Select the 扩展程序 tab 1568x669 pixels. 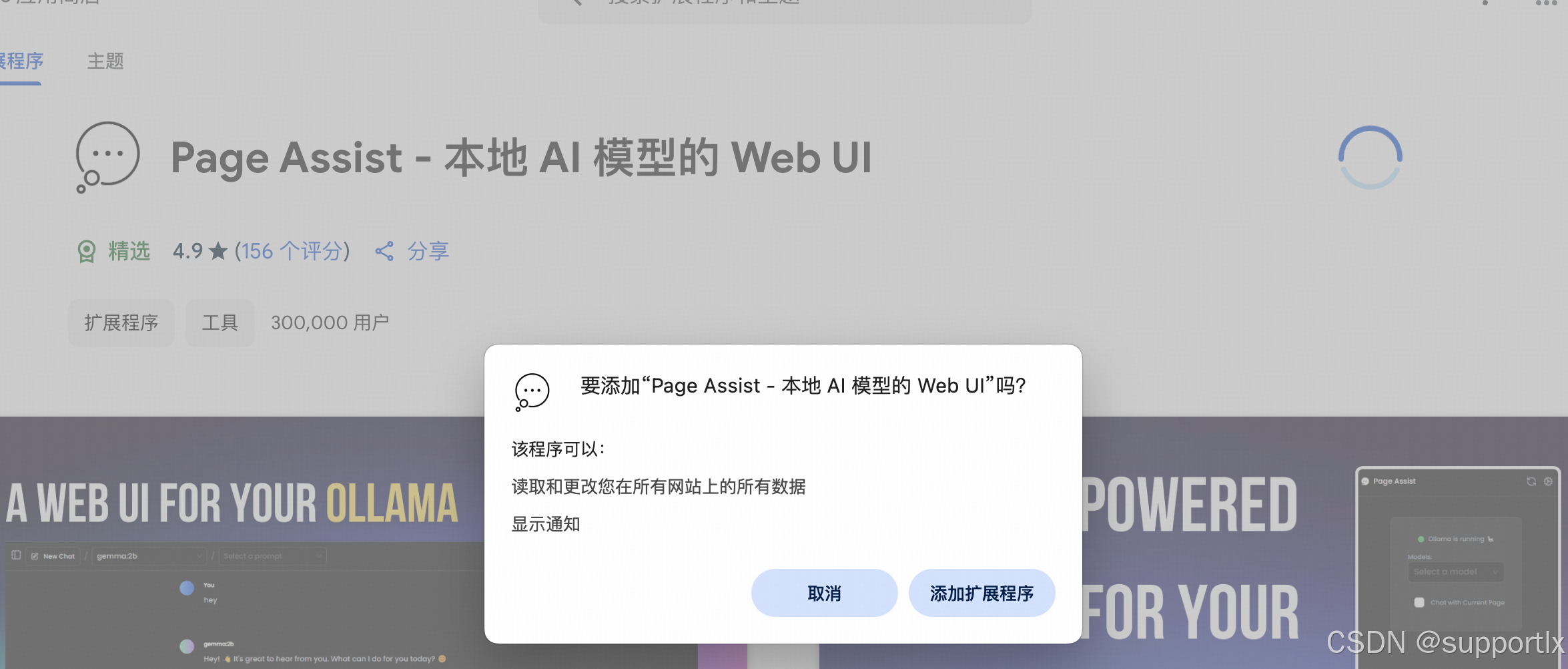pyautogui.click(x=21, y=61)
